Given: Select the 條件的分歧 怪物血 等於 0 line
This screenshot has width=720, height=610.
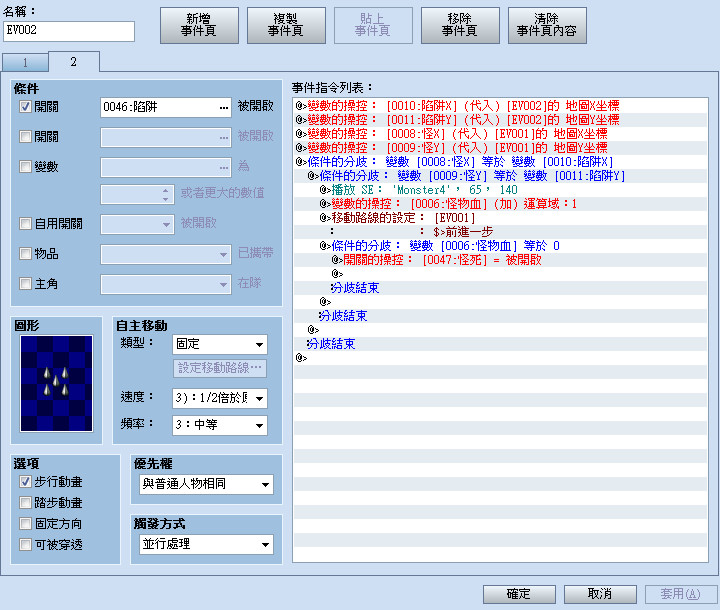Looking at the screenshot, I should pos(501,246).
